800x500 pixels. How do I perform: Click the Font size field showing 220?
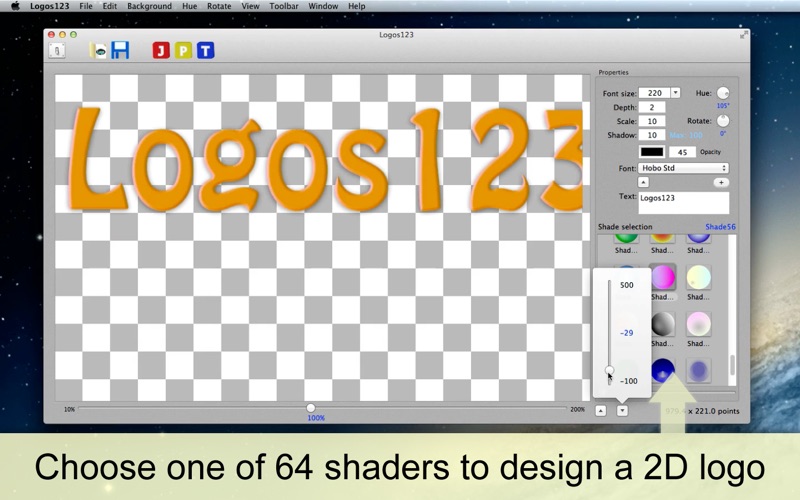coord(655,93)
